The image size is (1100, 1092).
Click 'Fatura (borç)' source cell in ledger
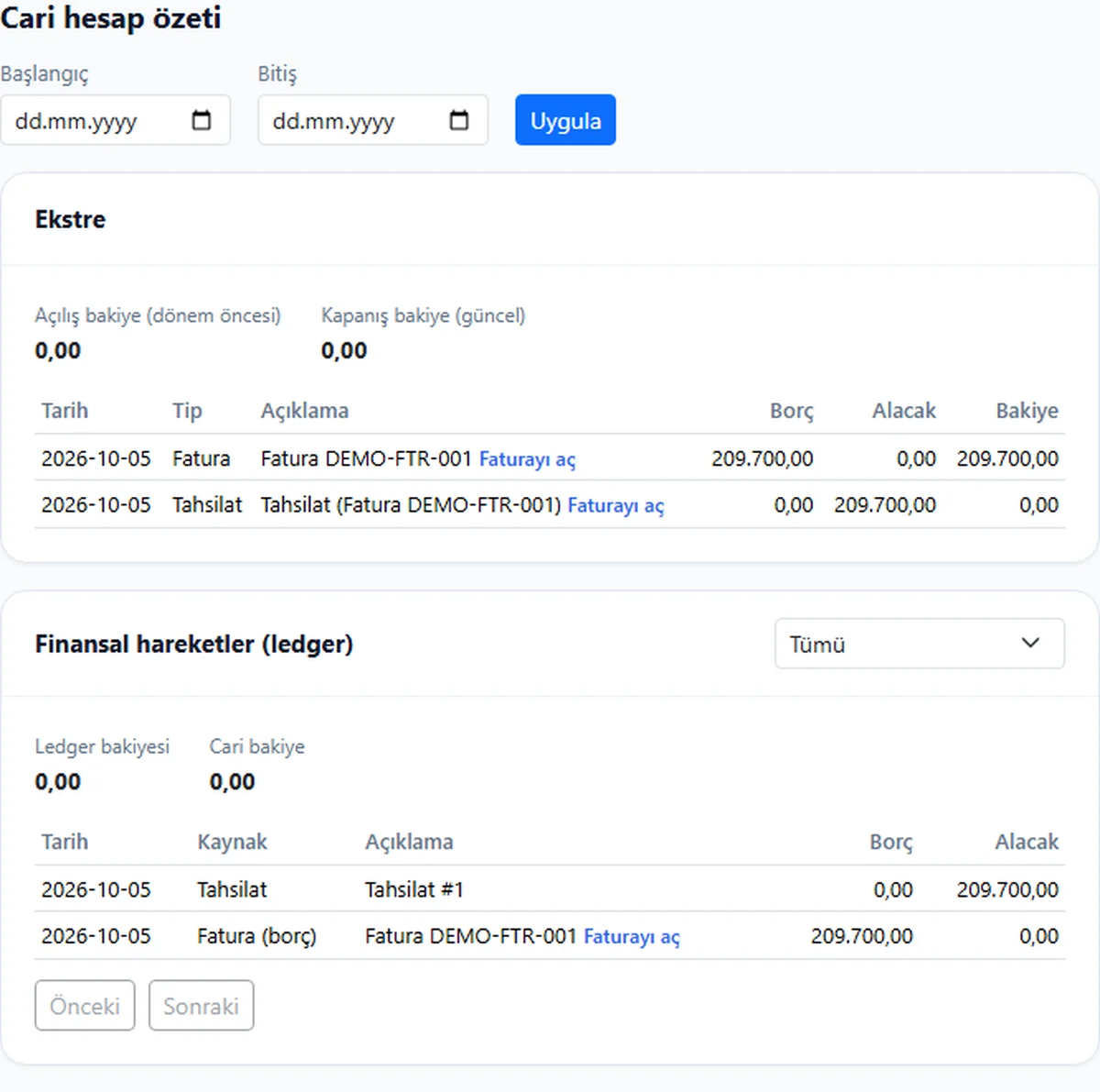point(257,936)
